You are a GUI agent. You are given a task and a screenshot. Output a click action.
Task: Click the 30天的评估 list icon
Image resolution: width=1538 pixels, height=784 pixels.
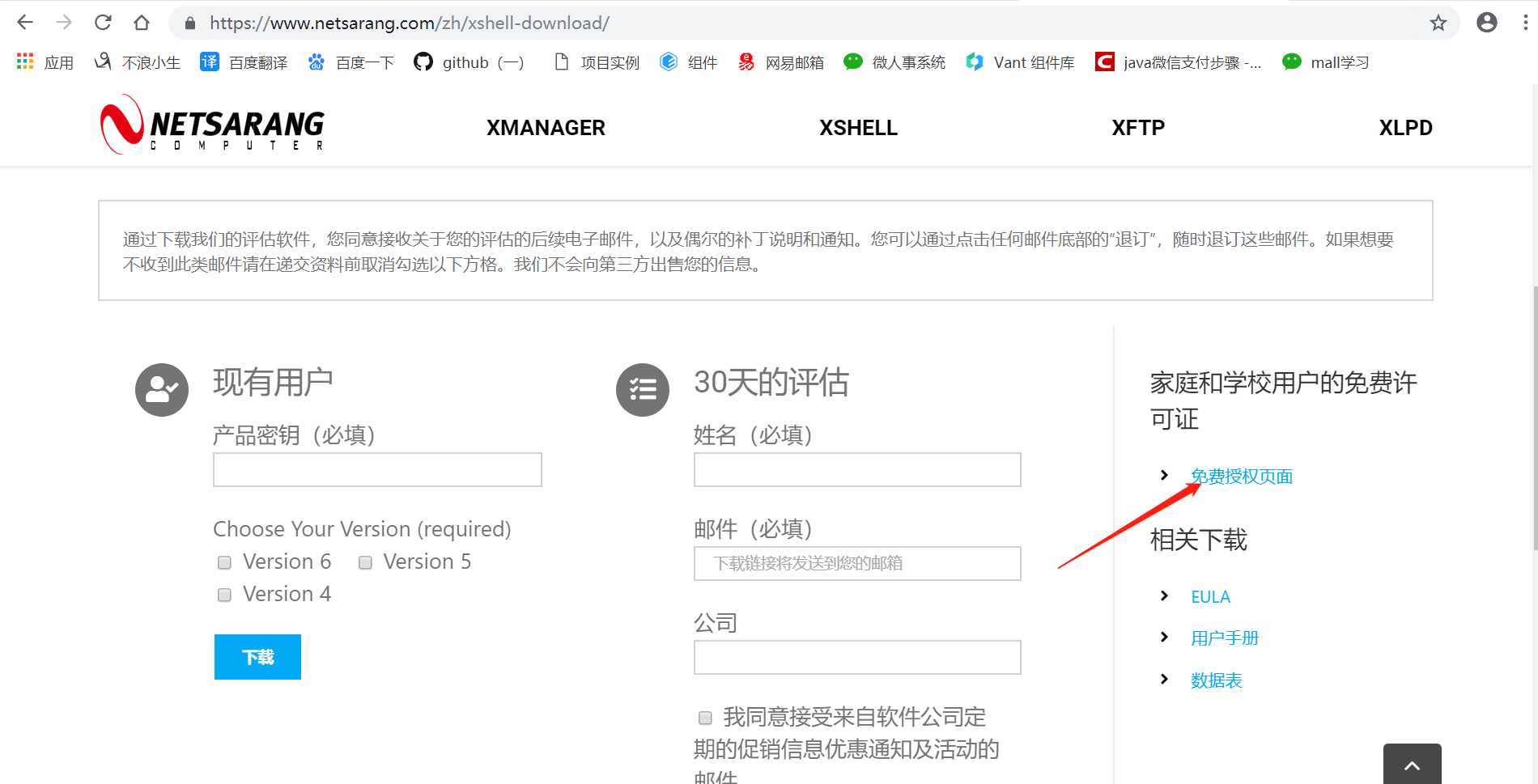(643, 390)
